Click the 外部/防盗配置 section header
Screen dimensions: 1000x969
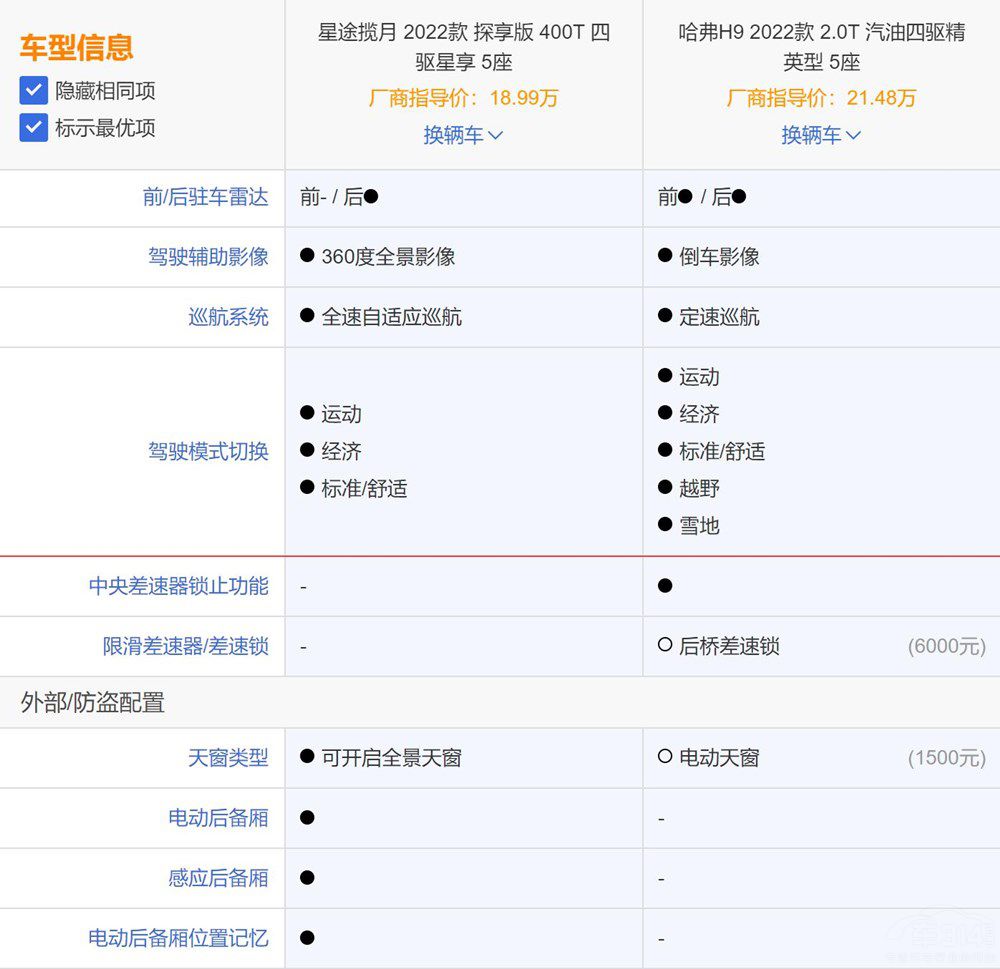point(92,702)
